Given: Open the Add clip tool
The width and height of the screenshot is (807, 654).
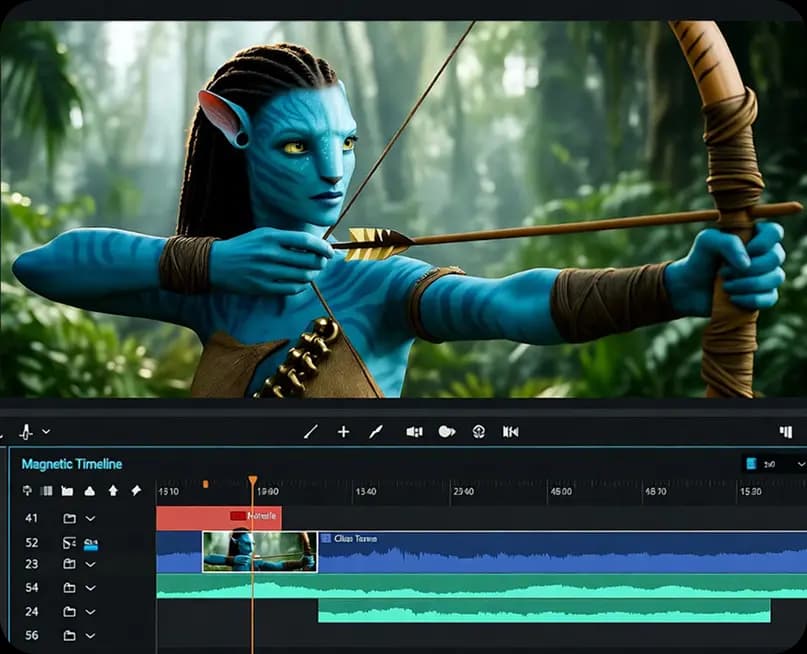Looking at the screenshot, I should pos(344,431).
